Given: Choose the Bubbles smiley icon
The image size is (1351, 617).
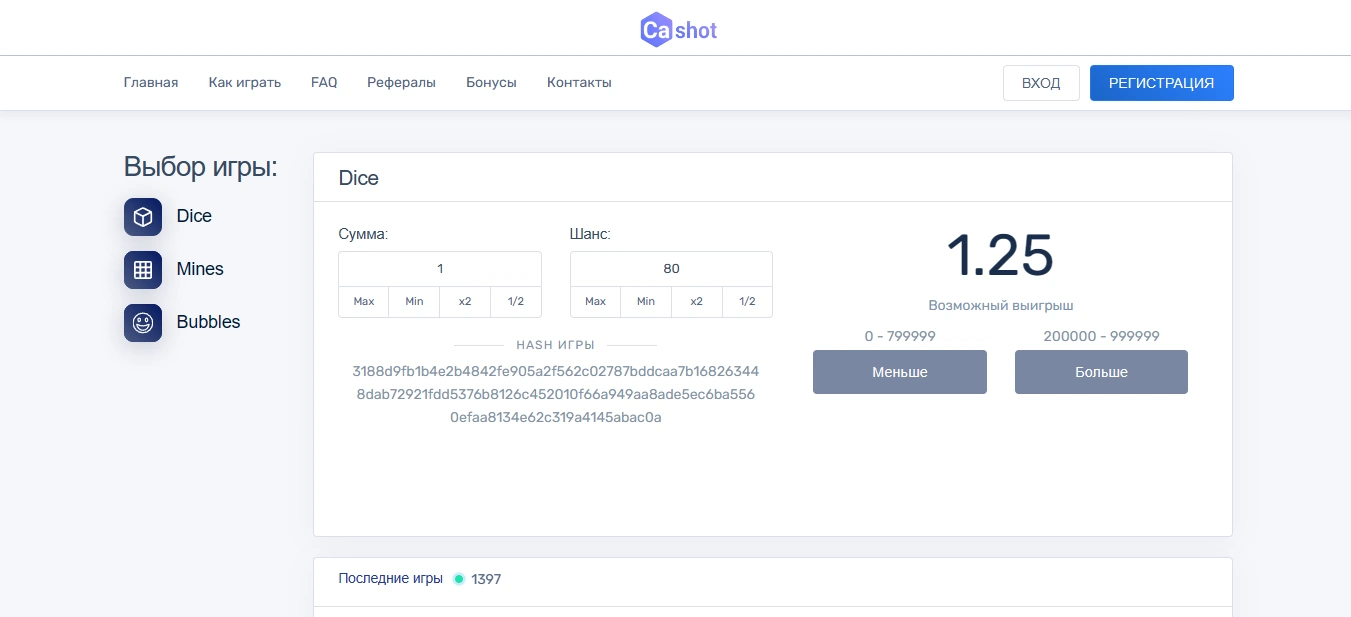Looking at the screenshot, I should [x=143, y=323].
